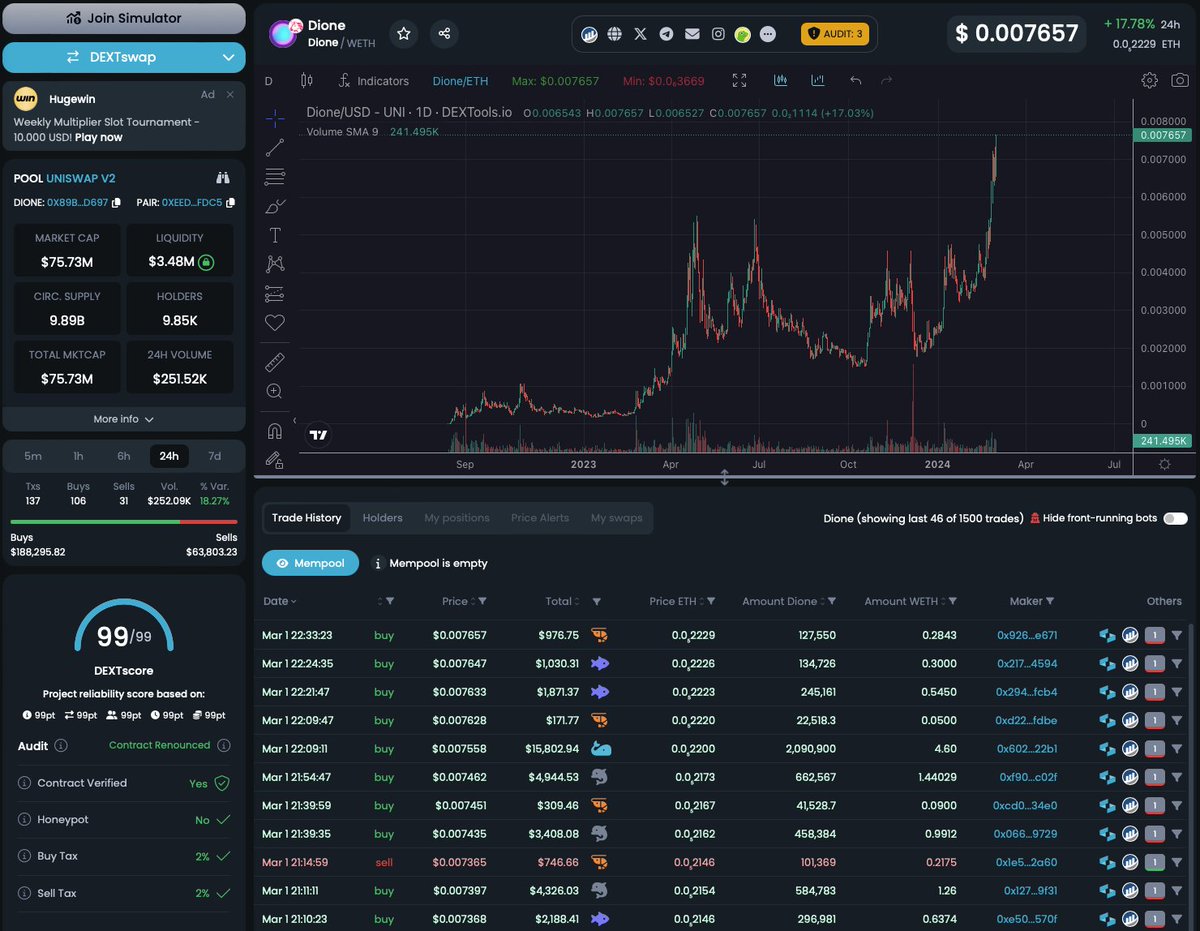Select the 1h timeframe tab

pyautogui.click(x=78, y=456)
